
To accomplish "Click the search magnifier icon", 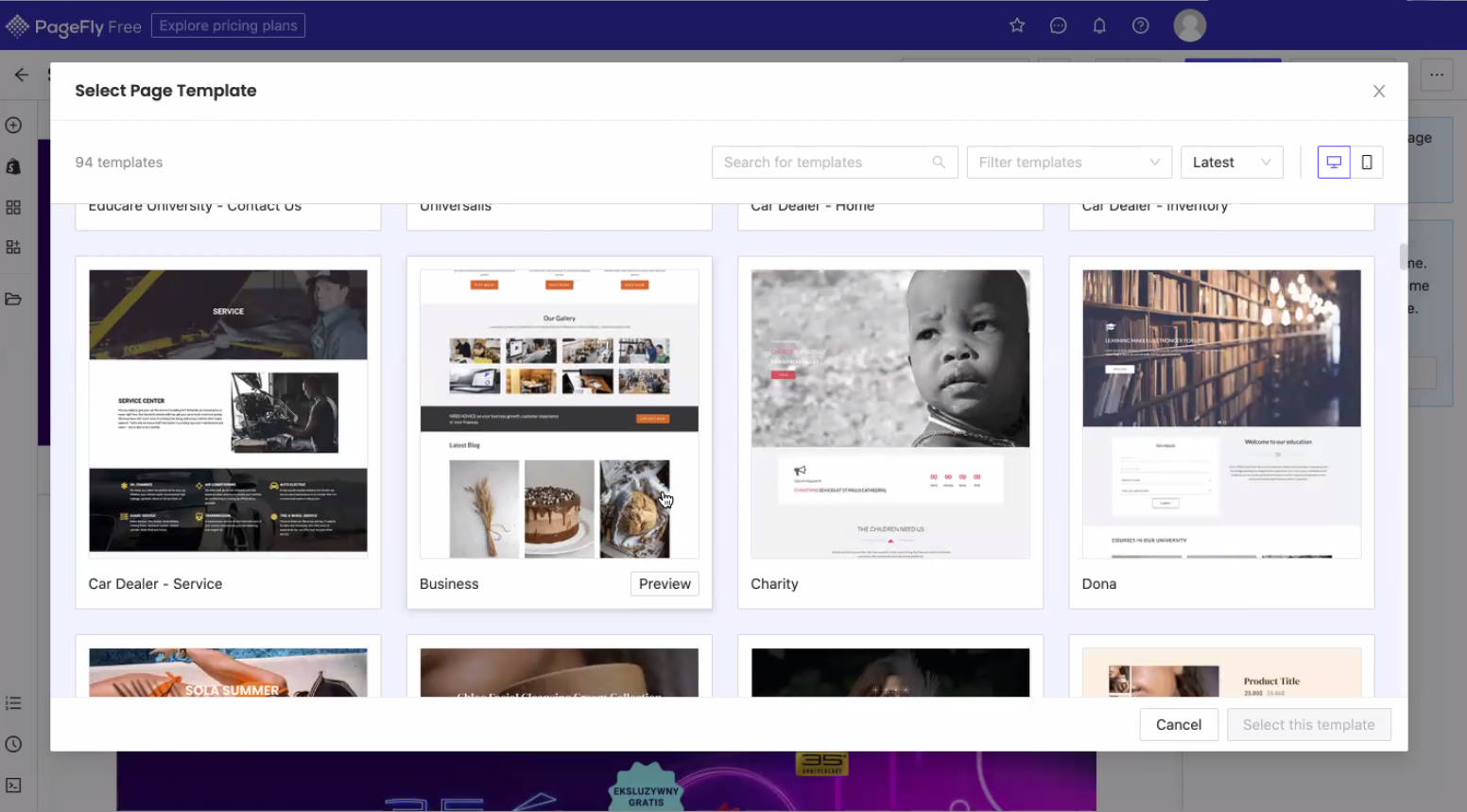I will (939, 163).
